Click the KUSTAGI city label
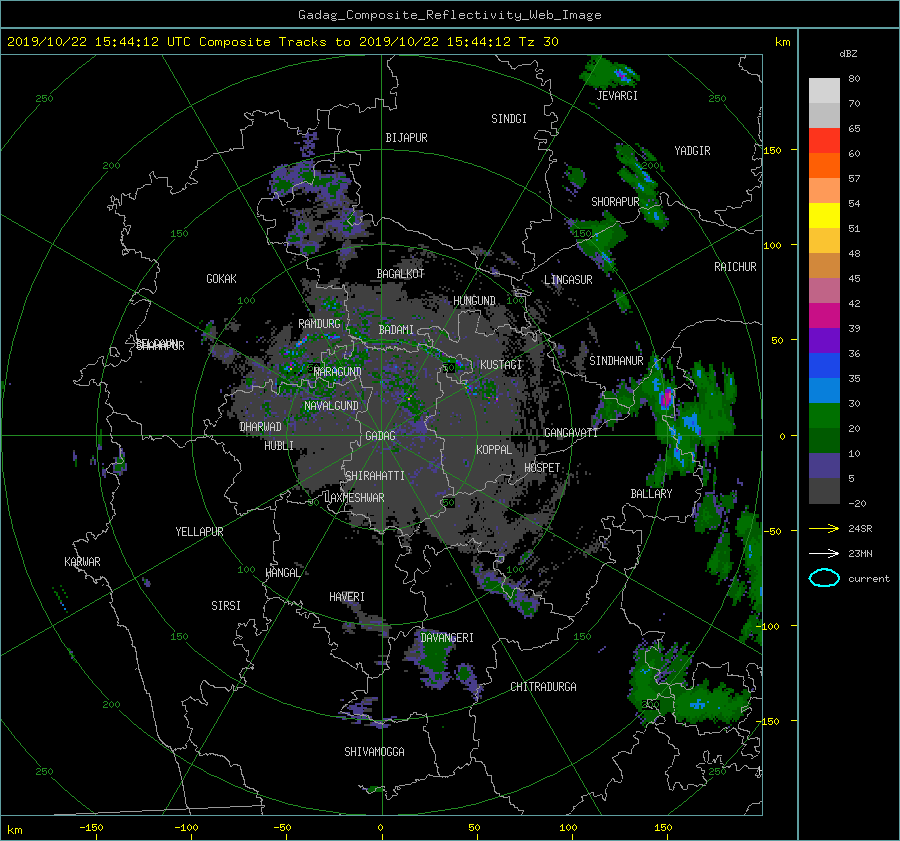The height and width of the screenshot is (841, 900). 501,365
